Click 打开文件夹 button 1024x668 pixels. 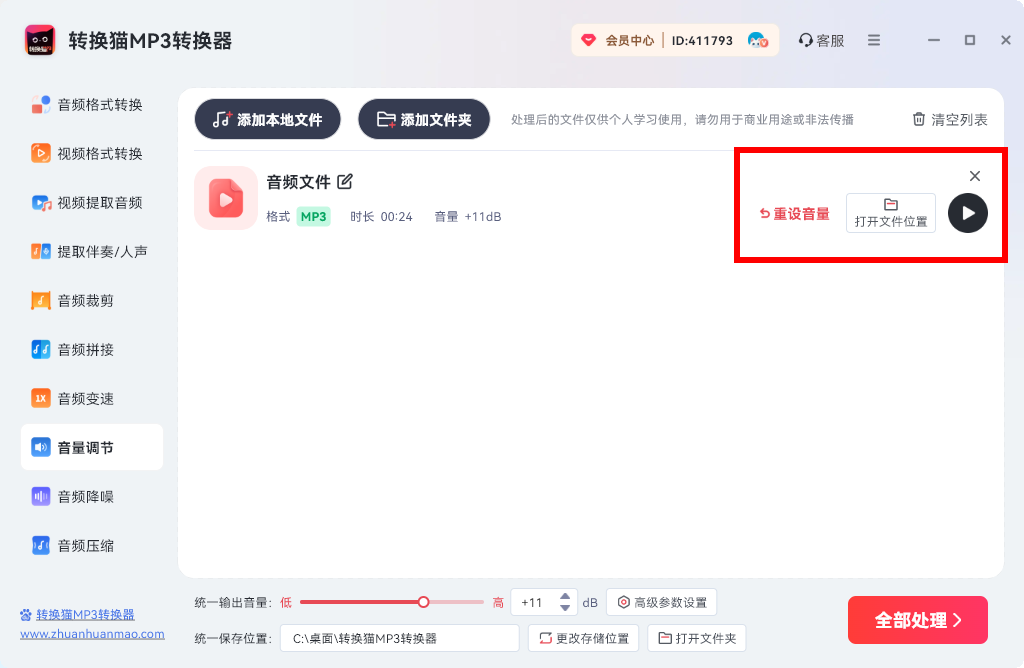pyautogui.click(x=697, y=638)
